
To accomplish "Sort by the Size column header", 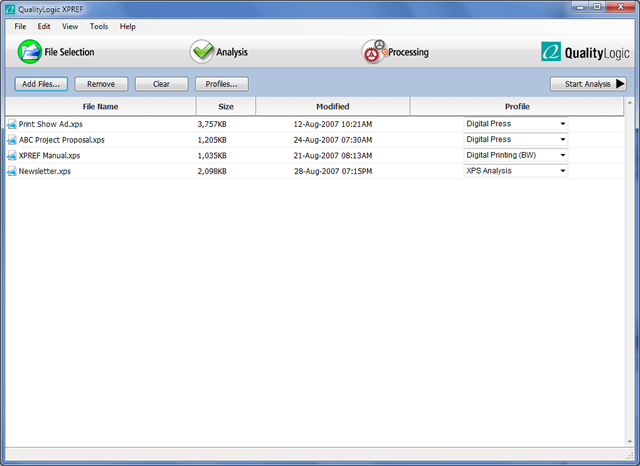I will pyautogui.click(x=226, y=107).
